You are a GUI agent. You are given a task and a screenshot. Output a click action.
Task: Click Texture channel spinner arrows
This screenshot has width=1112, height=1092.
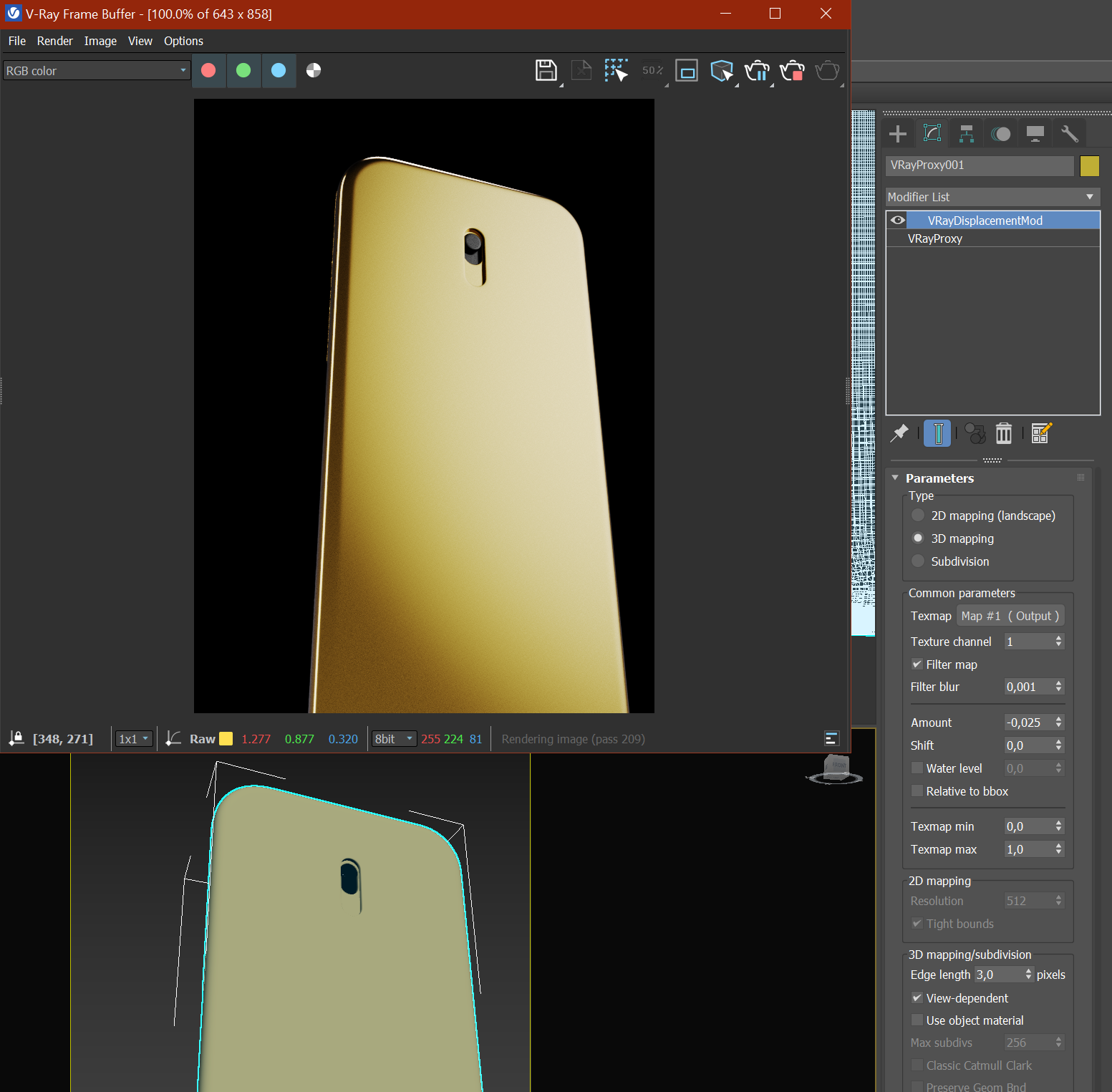1059,642
